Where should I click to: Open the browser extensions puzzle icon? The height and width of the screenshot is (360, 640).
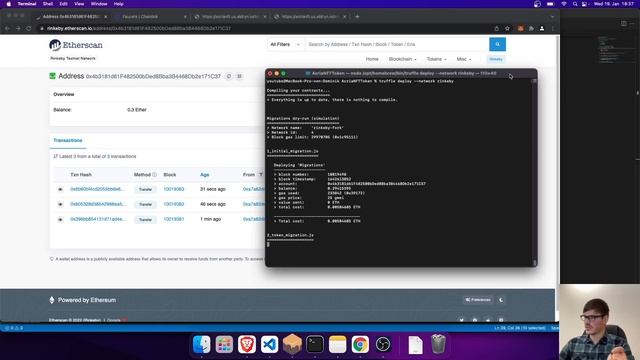(x=531, y=28)
